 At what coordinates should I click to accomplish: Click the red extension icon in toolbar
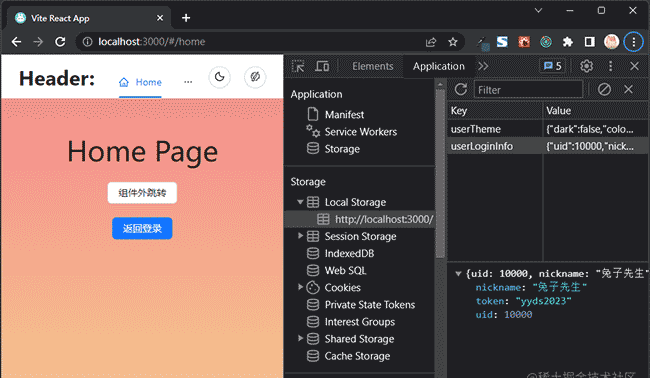pos(524,42)
